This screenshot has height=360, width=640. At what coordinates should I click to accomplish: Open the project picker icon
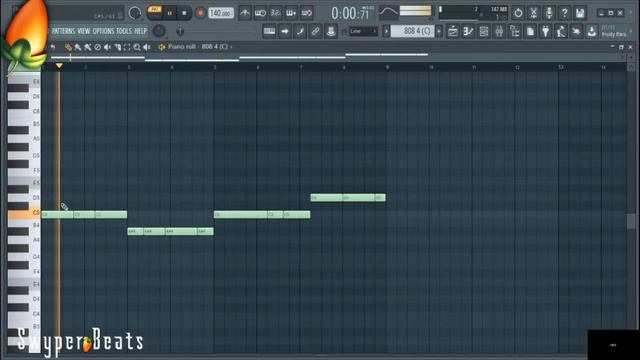530,31
